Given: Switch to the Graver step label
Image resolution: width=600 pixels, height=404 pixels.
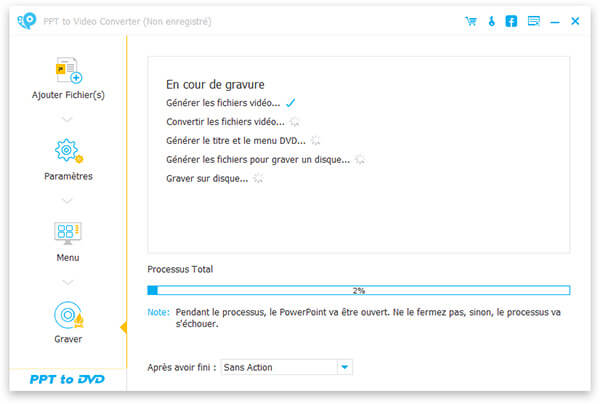Looking at the screenshot, I should click(68, 339).
